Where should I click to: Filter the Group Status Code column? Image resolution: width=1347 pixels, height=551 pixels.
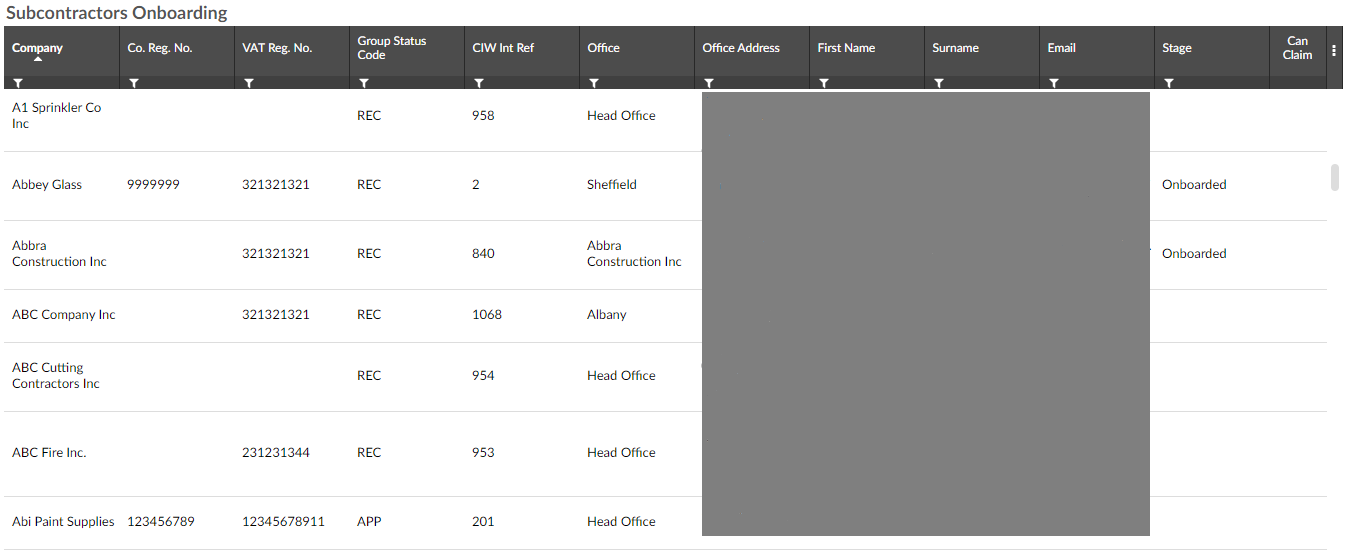(x=364, y=84)
